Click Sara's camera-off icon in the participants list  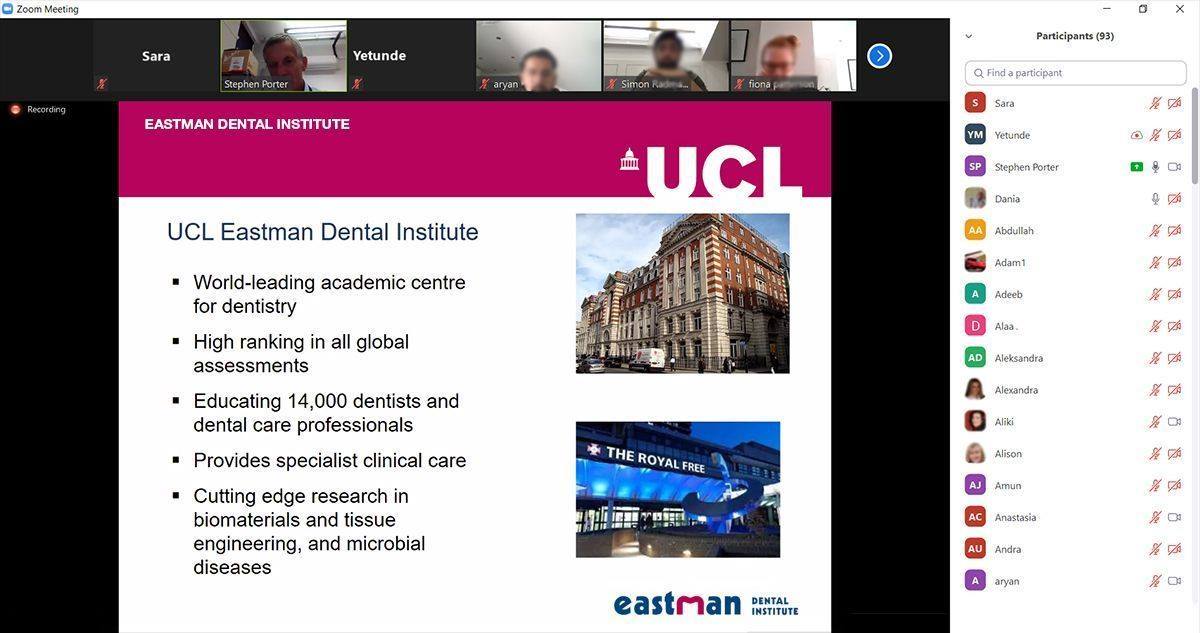(1175, 103)
